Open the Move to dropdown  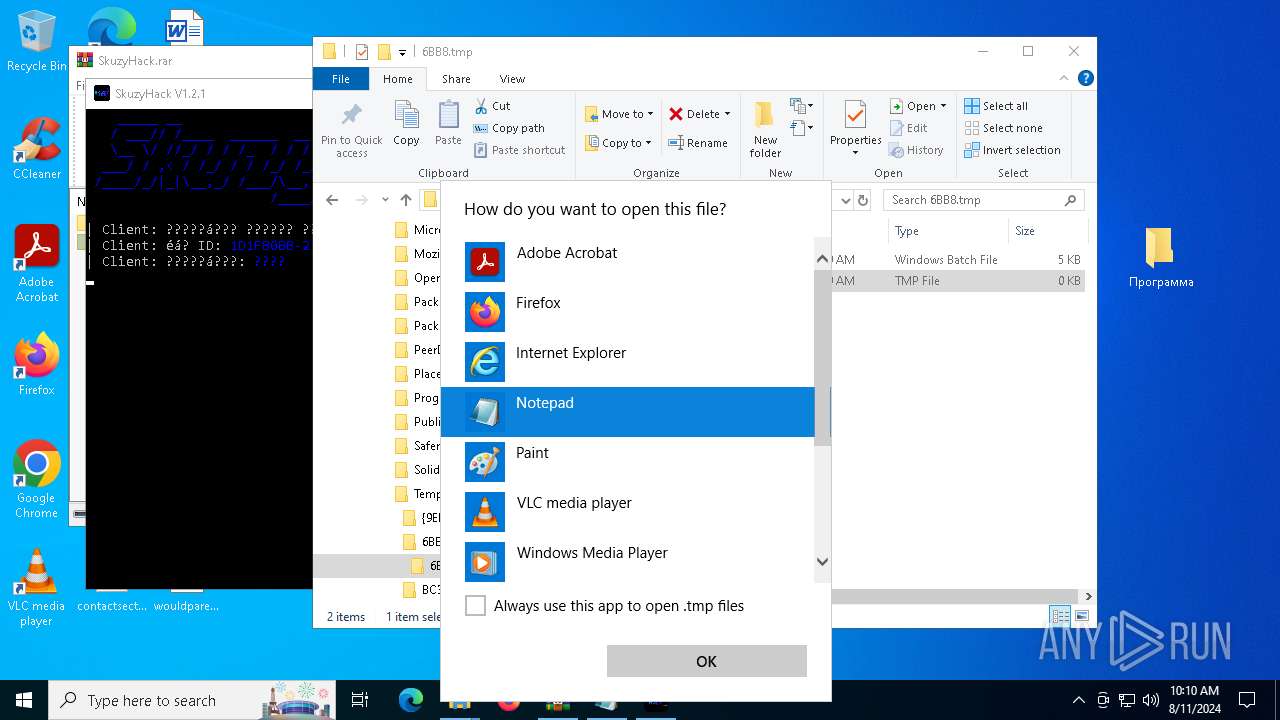tap(618, 114)
